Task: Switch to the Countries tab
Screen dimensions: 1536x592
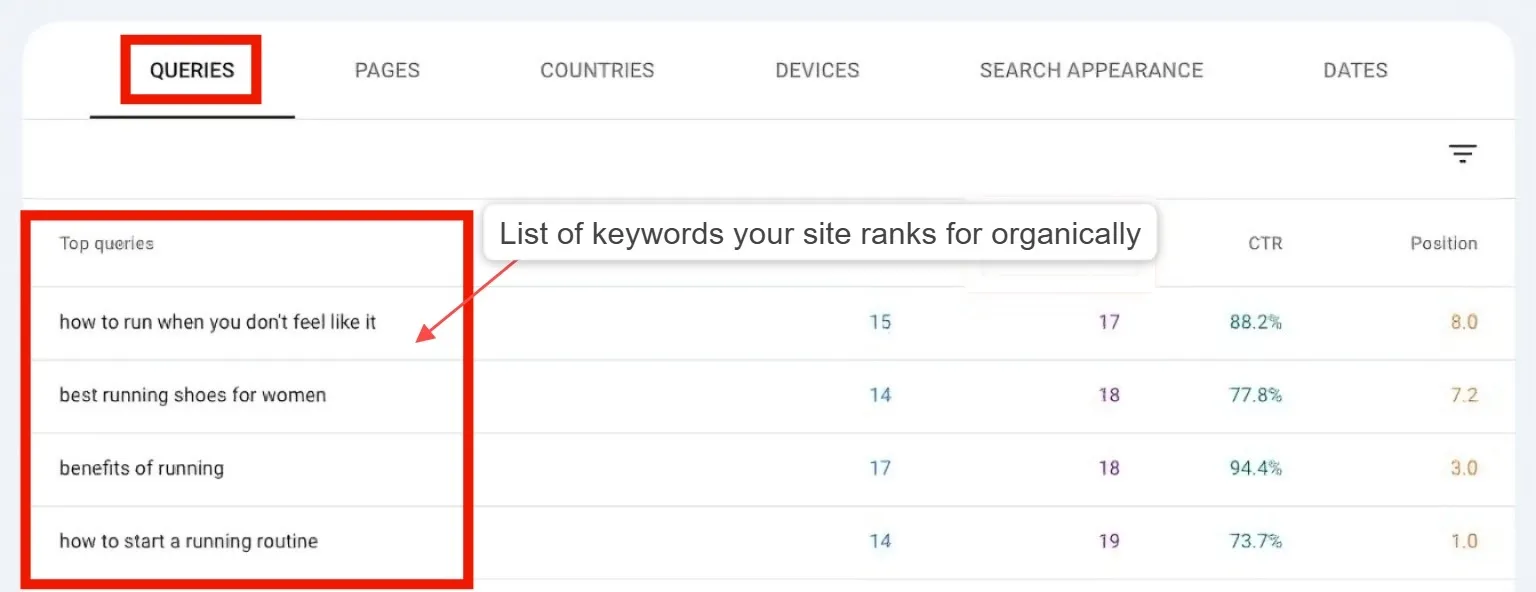Action: pos(597,71)
